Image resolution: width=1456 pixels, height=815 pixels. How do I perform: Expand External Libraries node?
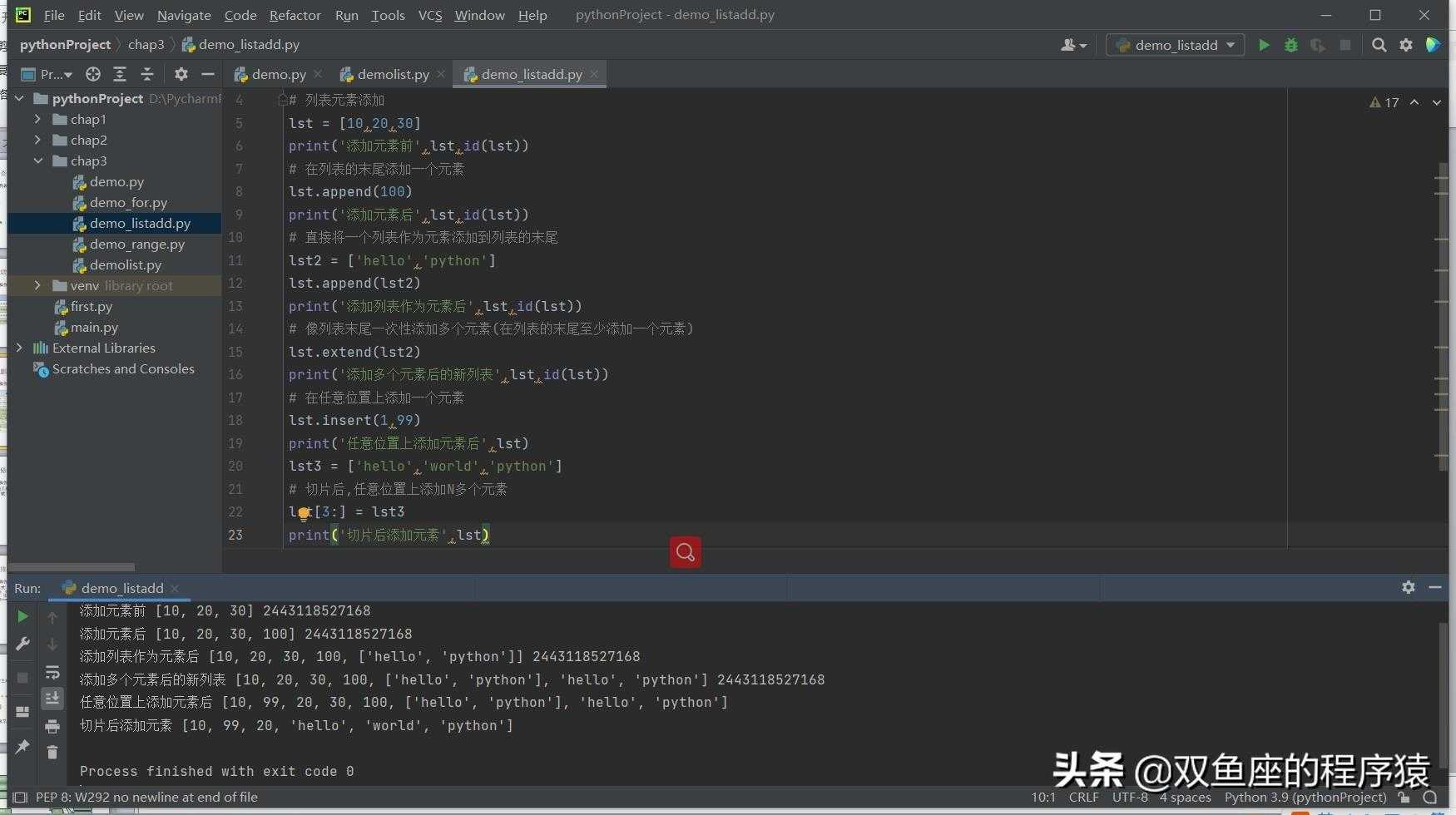(19, 348)
